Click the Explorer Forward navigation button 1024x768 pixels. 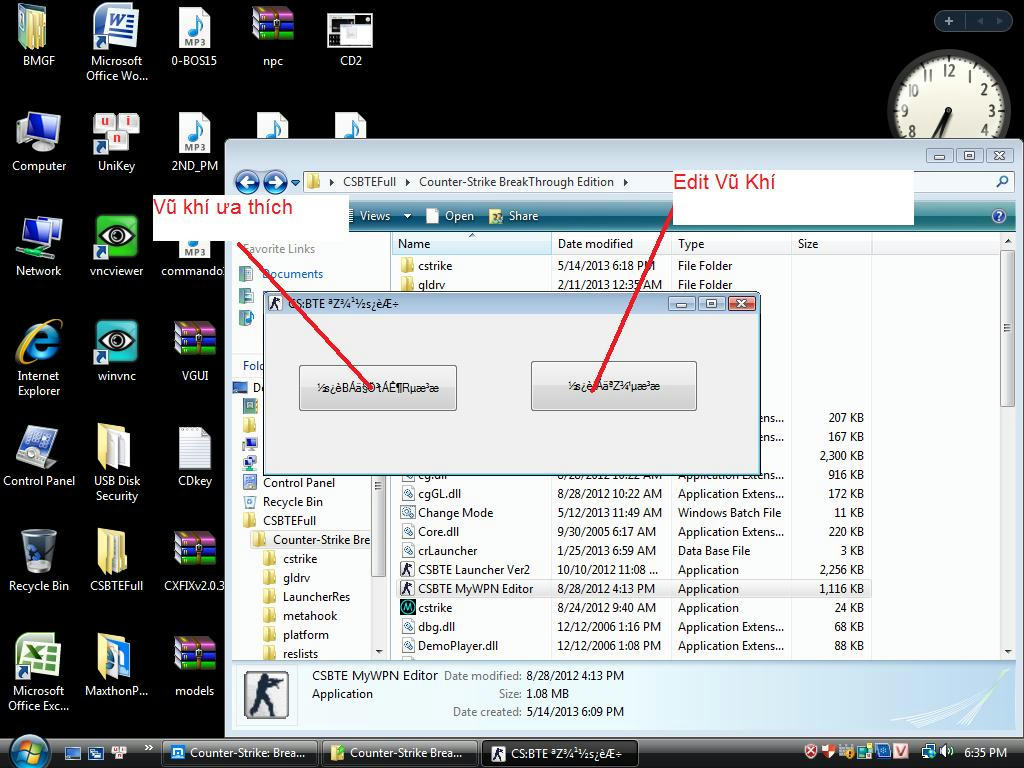(275, 182)
